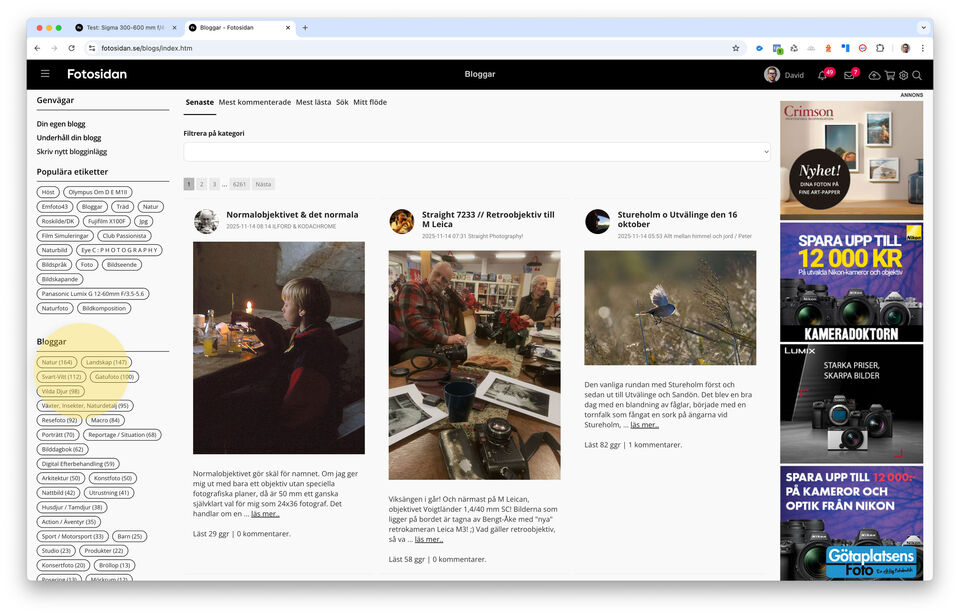The height and width of the screenshot is (616, 960).
Task: Expand the Filtrera på kategori dropdown
Action: point(477,151)
